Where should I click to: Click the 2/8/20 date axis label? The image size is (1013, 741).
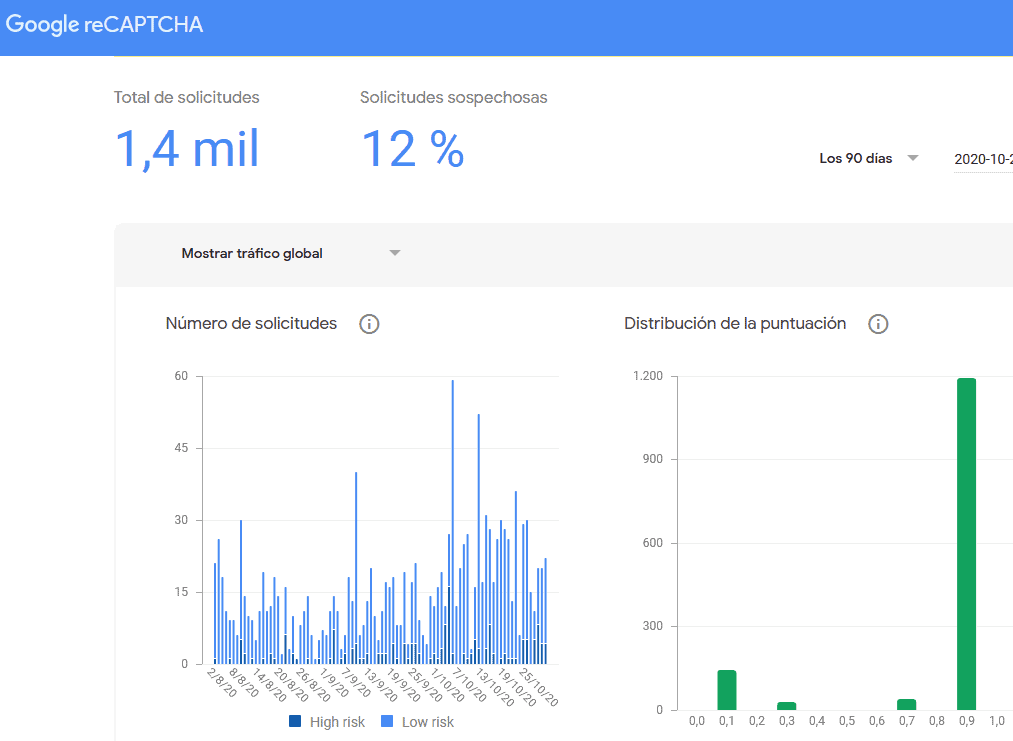coord(222,683)
